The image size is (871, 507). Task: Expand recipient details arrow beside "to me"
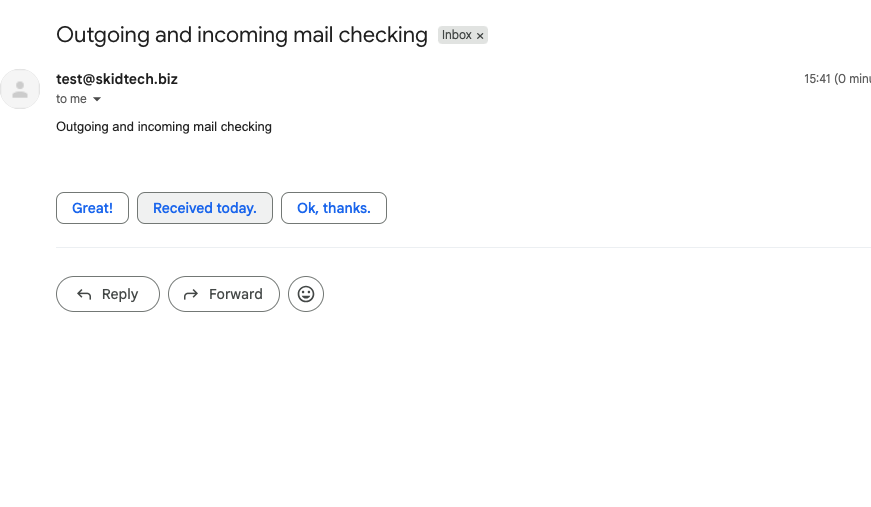[x=97, y=100]
